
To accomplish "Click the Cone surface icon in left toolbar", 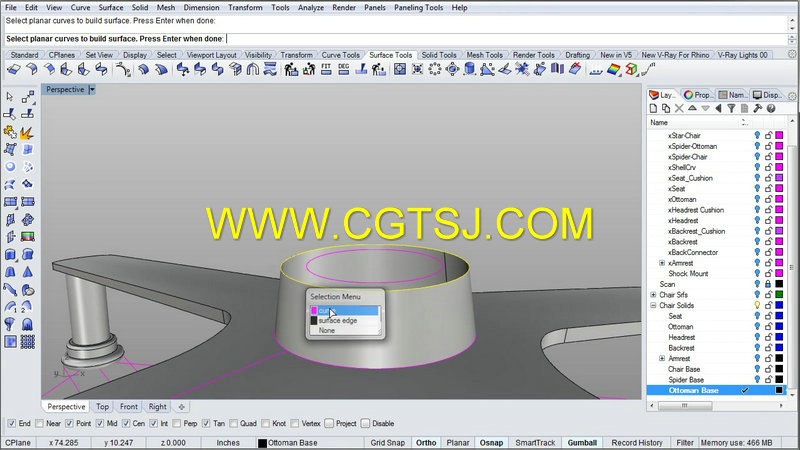I will coord(27,272).
